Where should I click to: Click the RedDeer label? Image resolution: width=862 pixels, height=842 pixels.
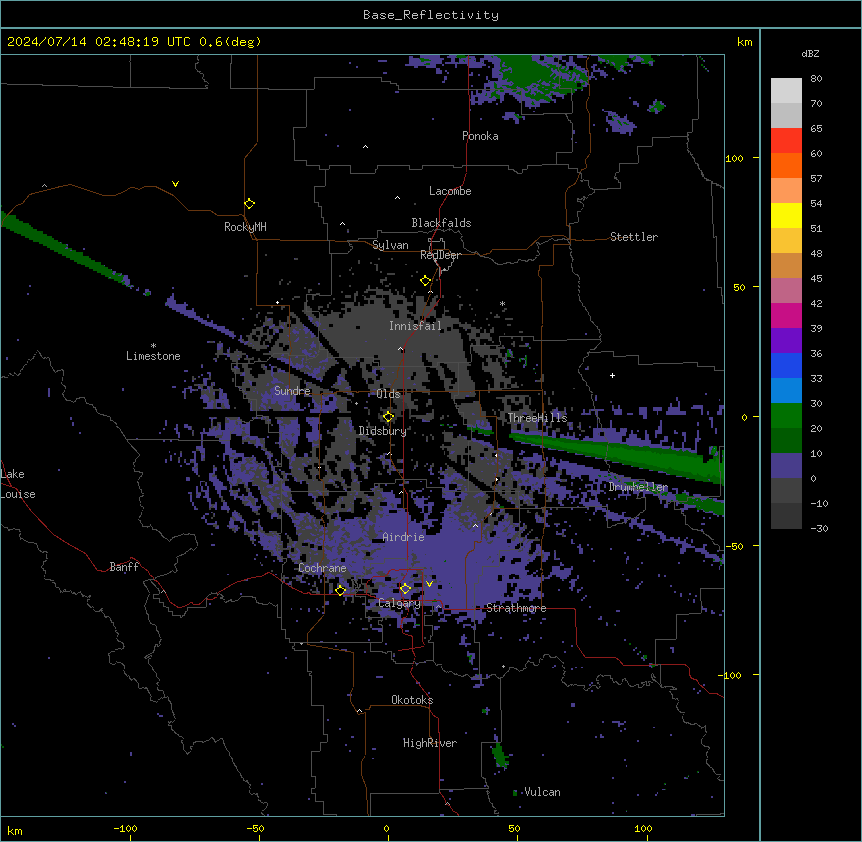coord(440,255)
